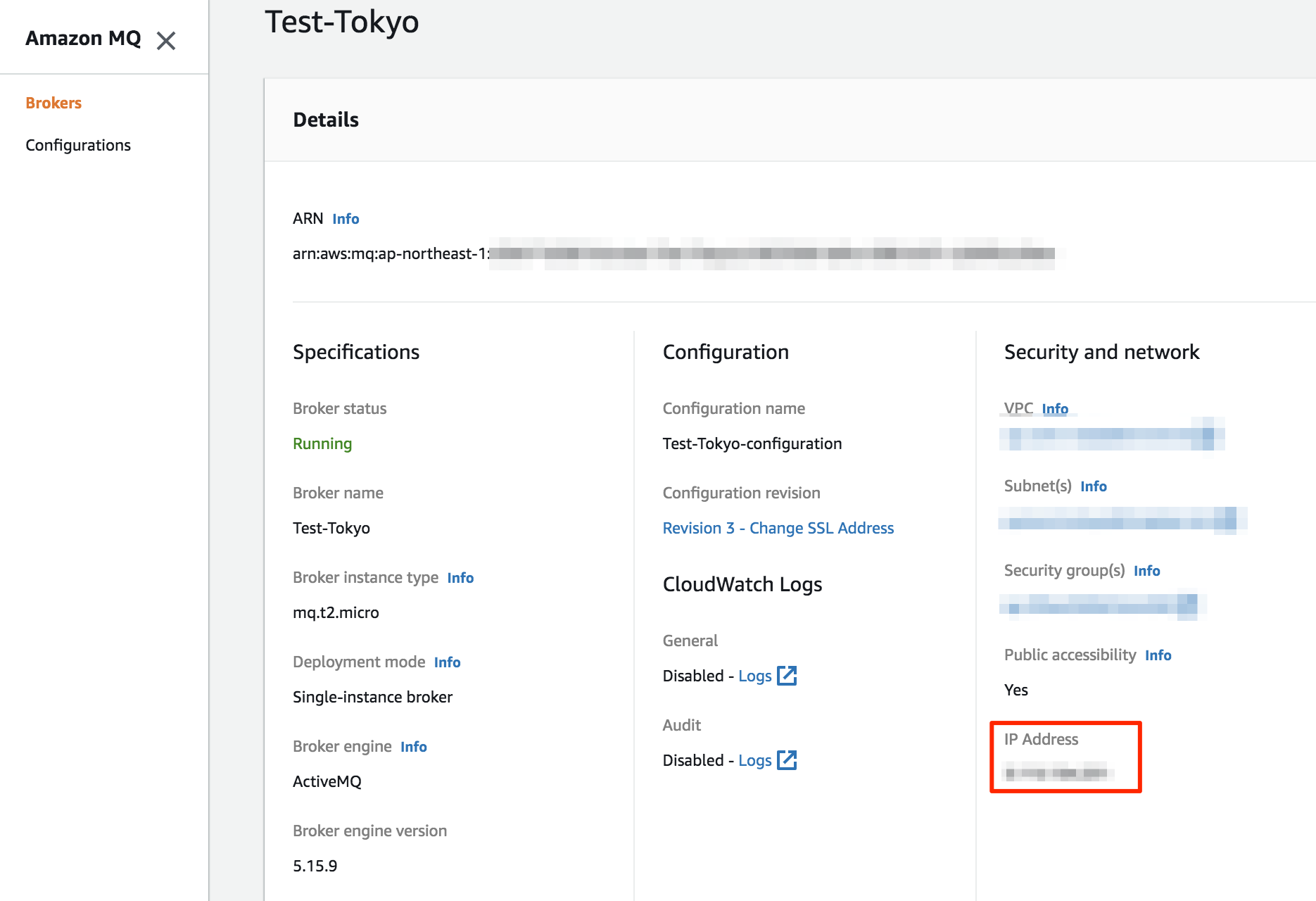
Task: Click the CloudWatch Logs section heading
Action: pos(742,584)
